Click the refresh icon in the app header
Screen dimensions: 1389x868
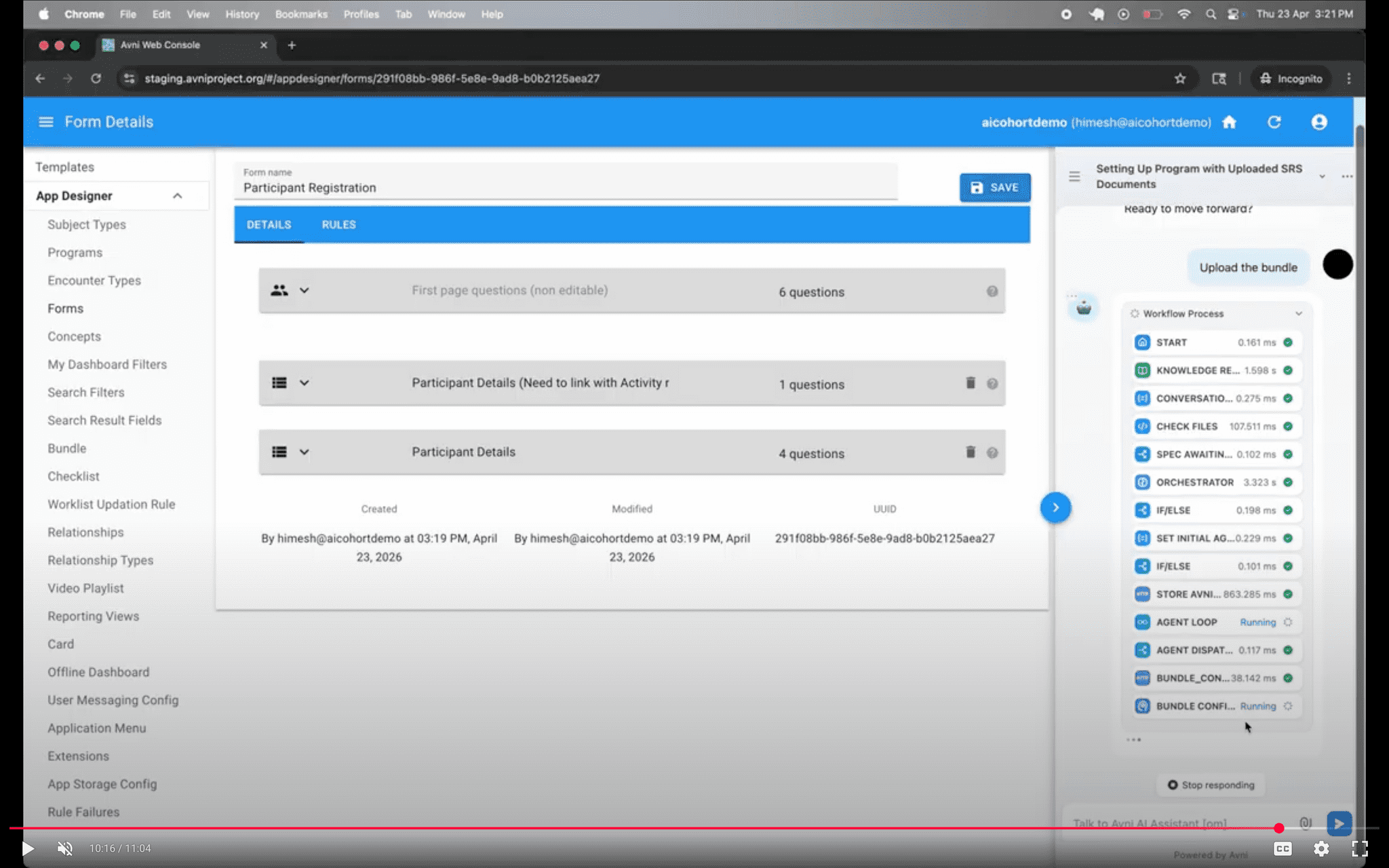tap(1274, 122)
